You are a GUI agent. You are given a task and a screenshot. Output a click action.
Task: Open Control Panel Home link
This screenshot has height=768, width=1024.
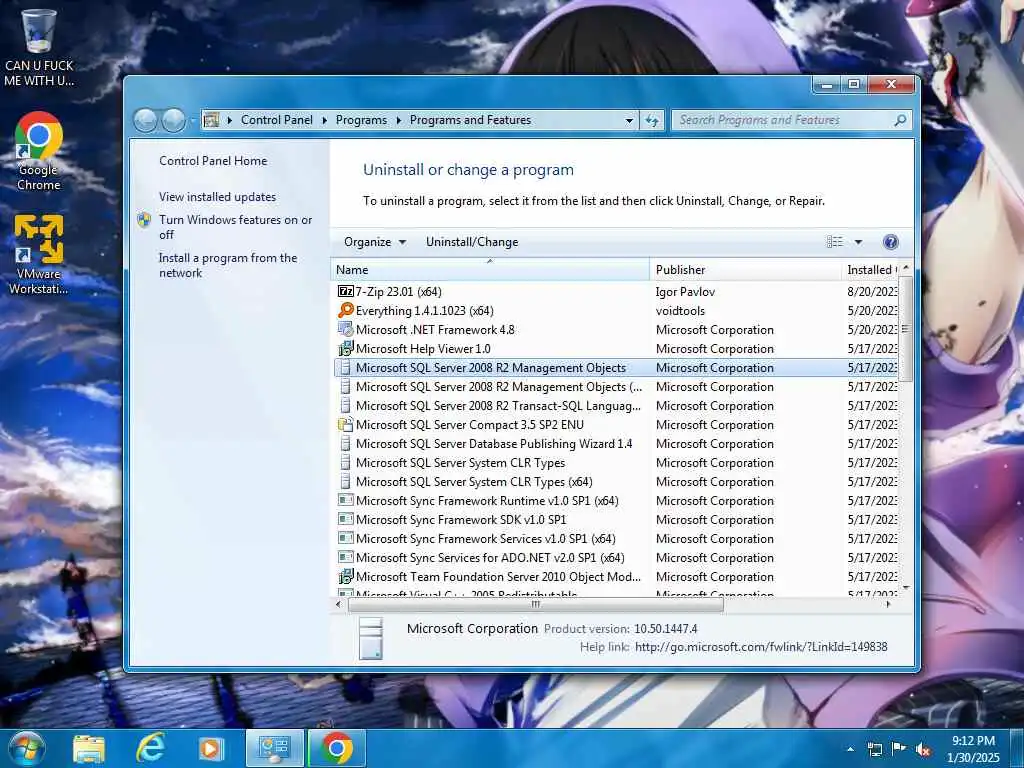pos(213,161)
